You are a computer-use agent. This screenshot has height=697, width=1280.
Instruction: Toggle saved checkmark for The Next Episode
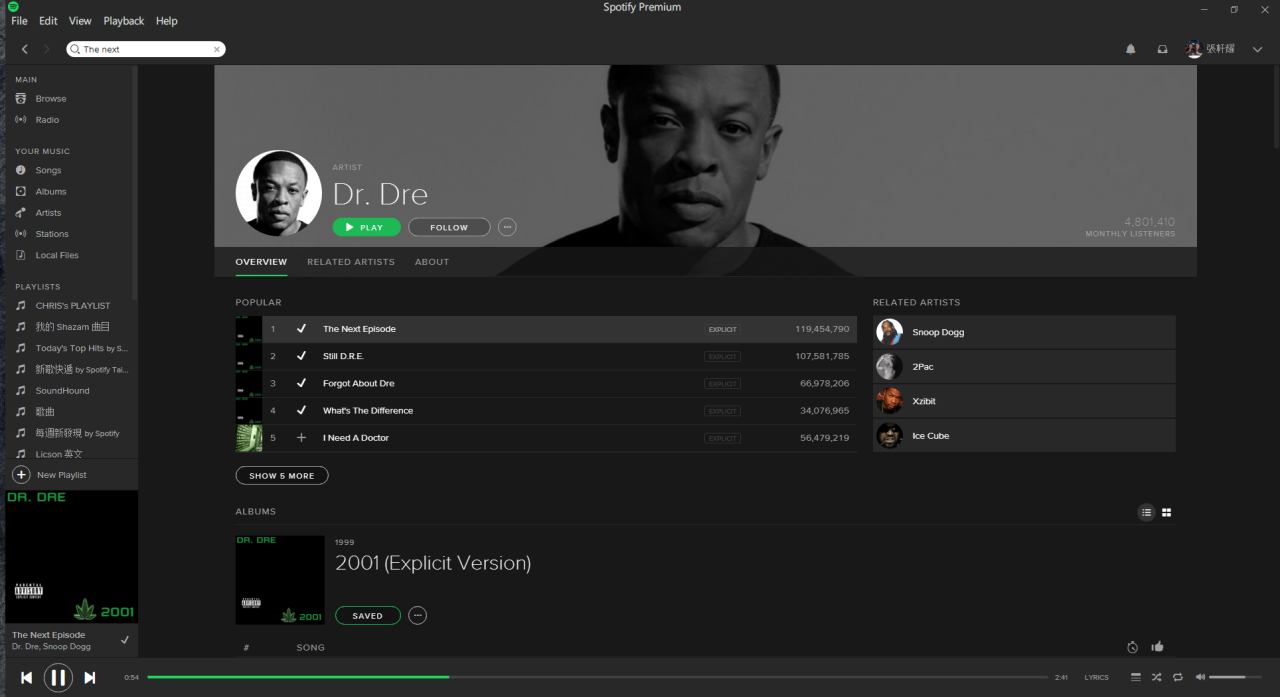pos(301,329)
